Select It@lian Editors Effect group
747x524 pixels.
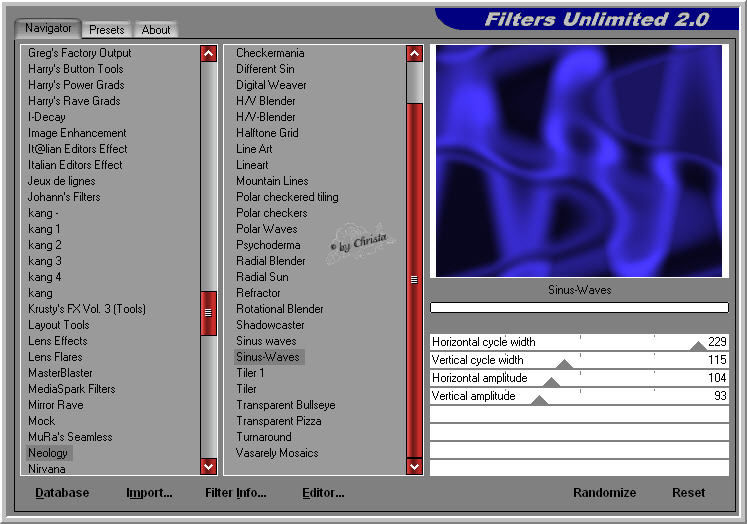point(78,149)
